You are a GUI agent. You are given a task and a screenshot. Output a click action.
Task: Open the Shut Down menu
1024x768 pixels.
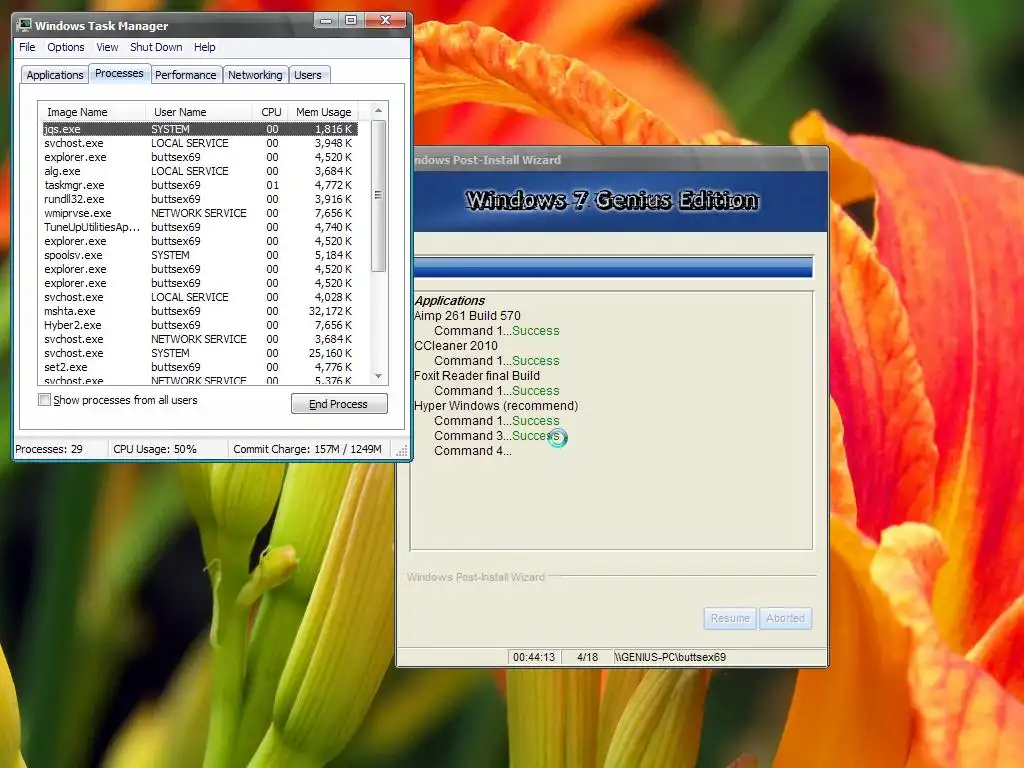click(x=156, y=47)
